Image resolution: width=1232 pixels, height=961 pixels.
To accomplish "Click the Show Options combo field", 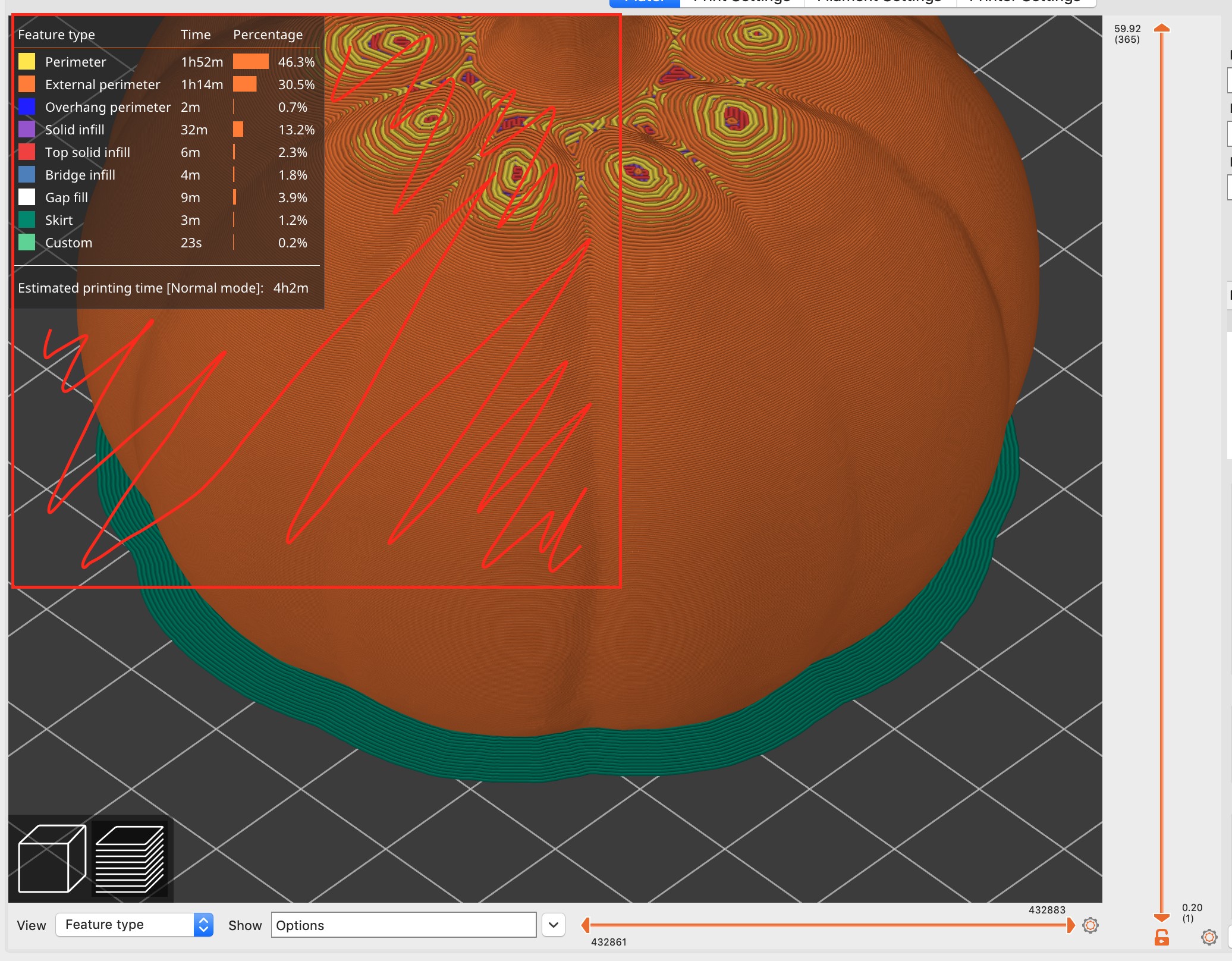I will click(x=404, y=925).
